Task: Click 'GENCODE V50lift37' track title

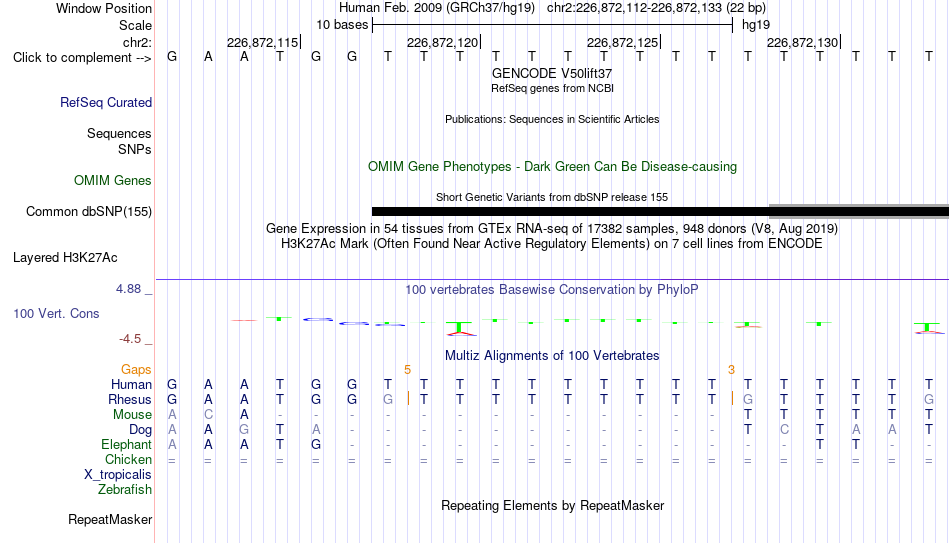Action: tap(552, 73)
